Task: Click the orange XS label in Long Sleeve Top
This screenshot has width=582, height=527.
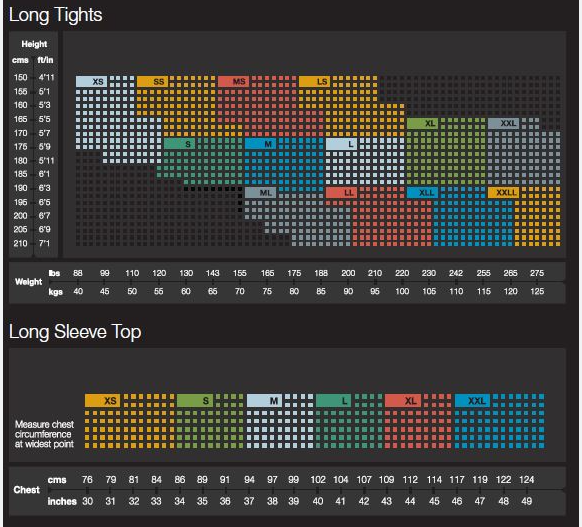Action: tap(102, 400)
